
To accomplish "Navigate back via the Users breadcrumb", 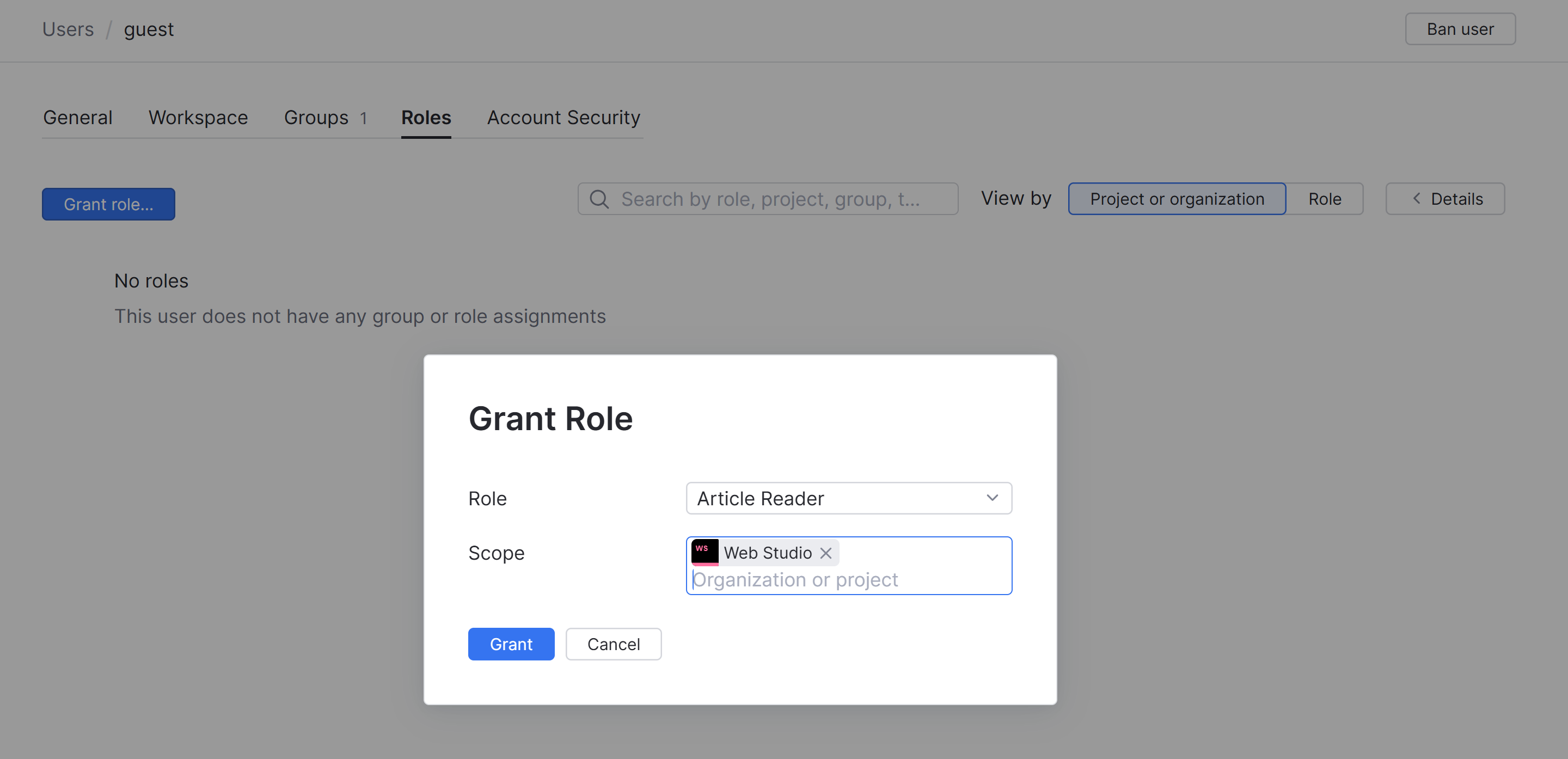I will pos(68,29).
